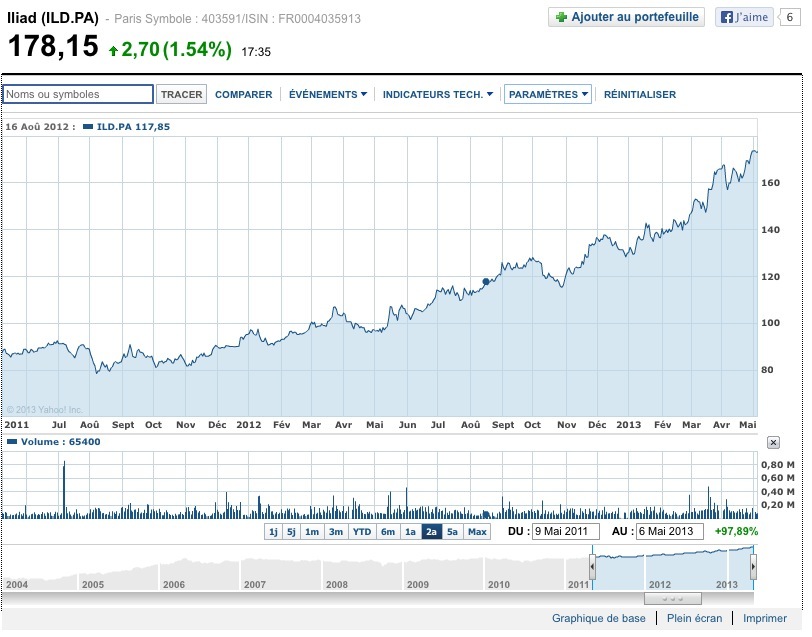This screenshot has height=637, width=812.
Task: Select the 1m time range
Action: point(312,532)
